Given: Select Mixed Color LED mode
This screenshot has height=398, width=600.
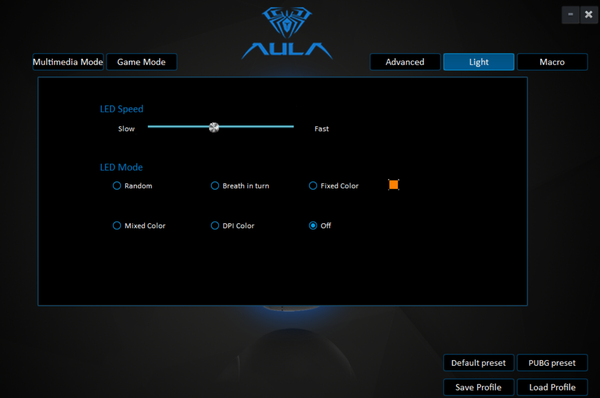Looking at the screenshot, I should click(x=117, y=225).
